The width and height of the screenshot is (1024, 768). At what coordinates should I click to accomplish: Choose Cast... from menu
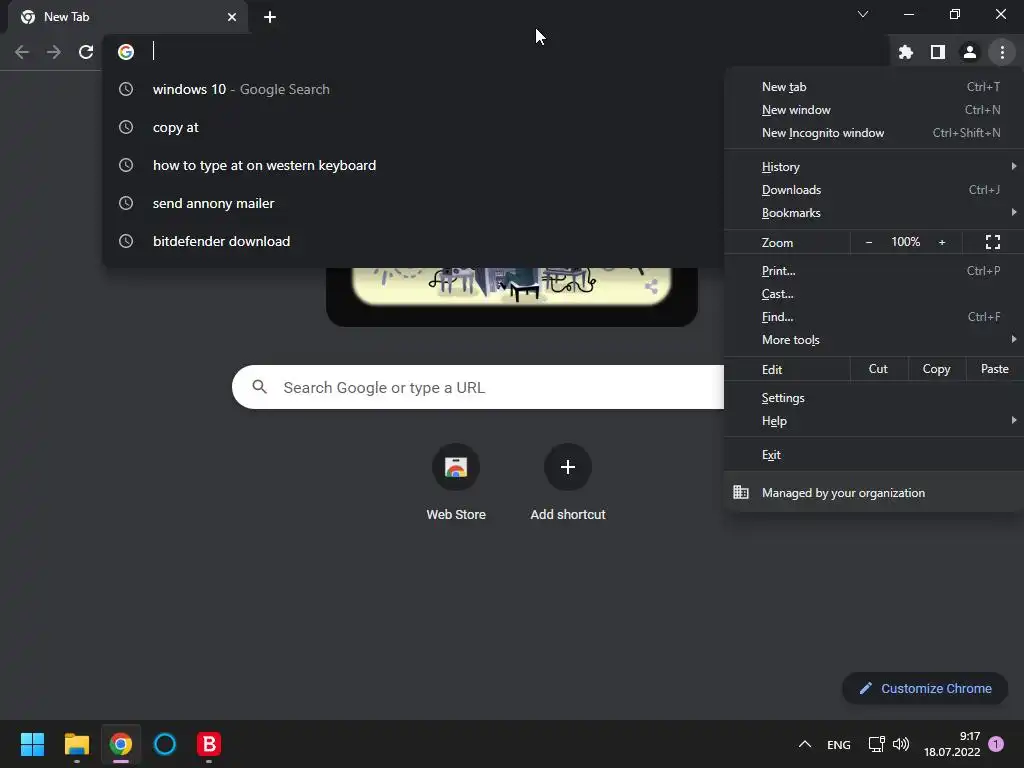pyautogui.click(x=874, y=293)
